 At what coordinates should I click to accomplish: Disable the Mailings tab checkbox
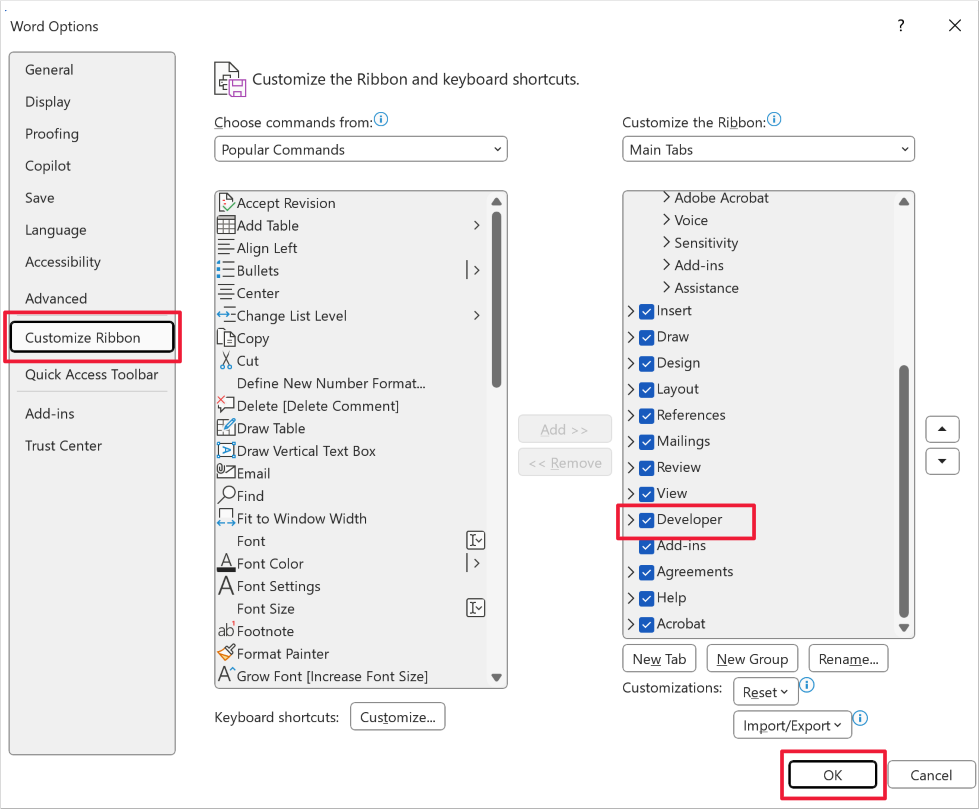[x=645, y=441]
